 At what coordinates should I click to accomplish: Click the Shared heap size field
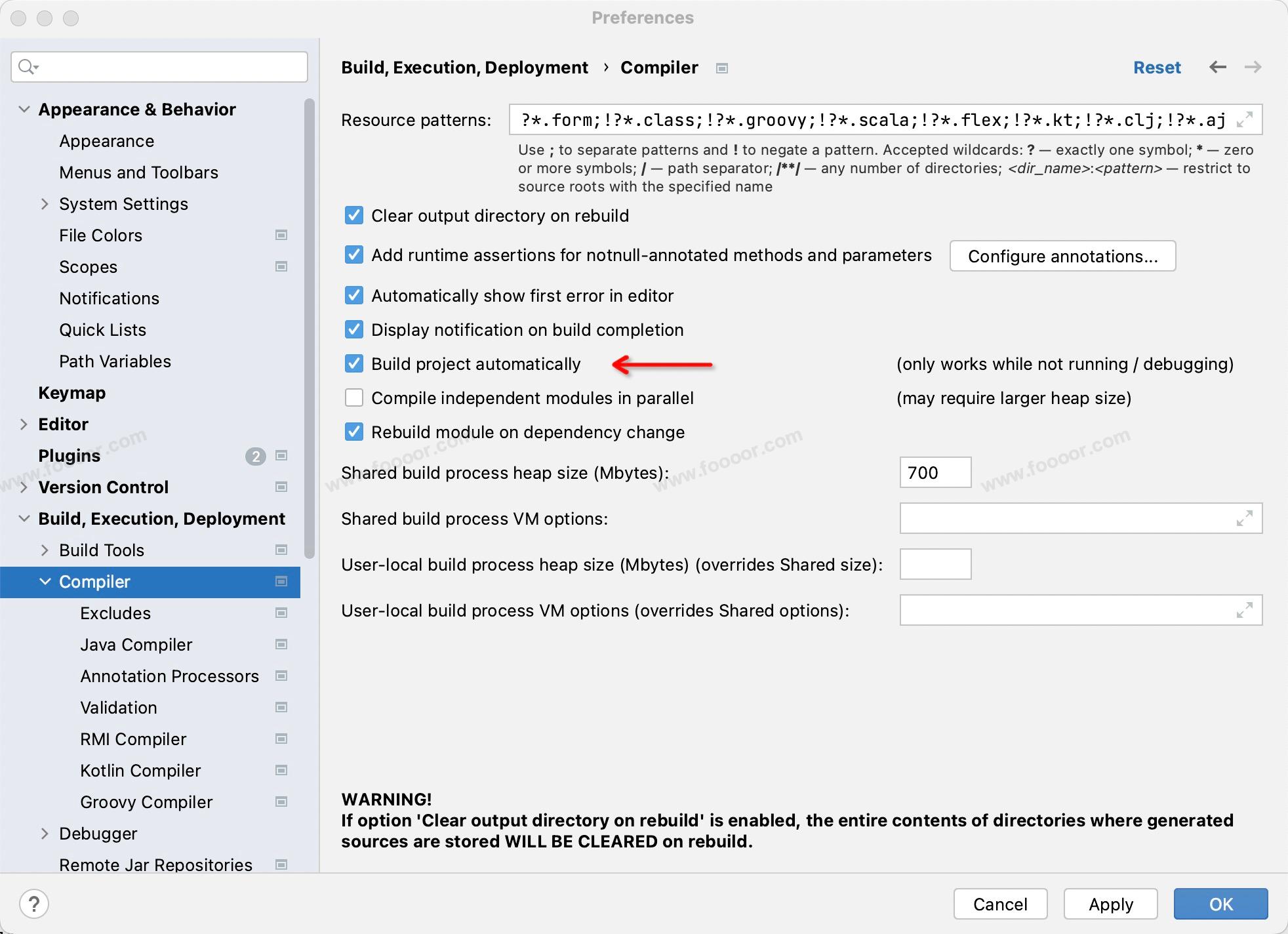tap(935, 472)
